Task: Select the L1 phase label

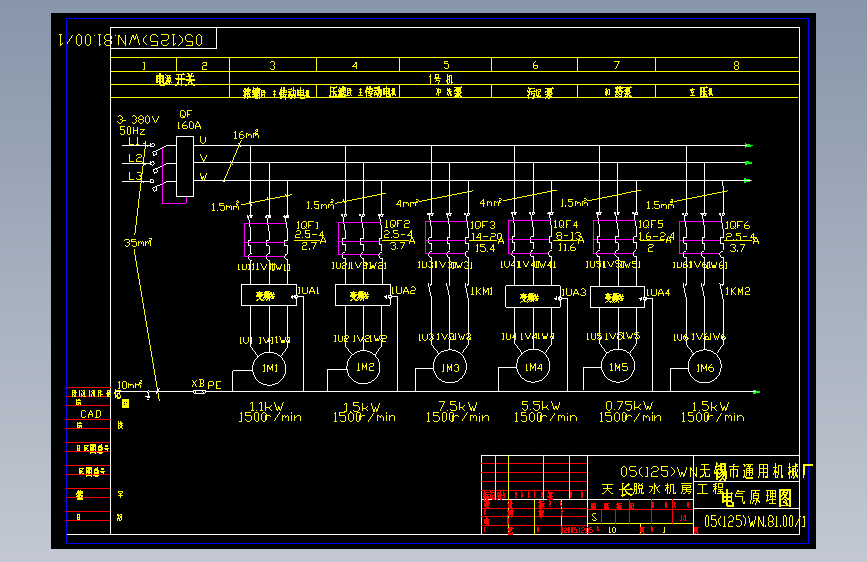Action: tap(135, 142)
